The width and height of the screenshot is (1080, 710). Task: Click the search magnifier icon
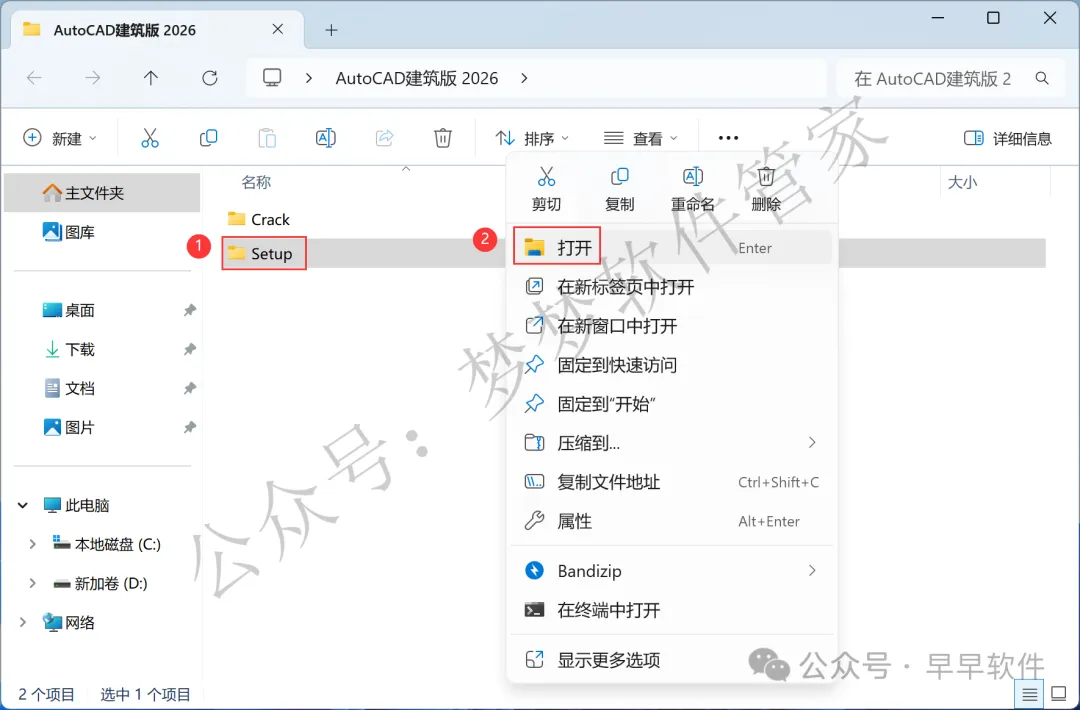click(1042, 79)
